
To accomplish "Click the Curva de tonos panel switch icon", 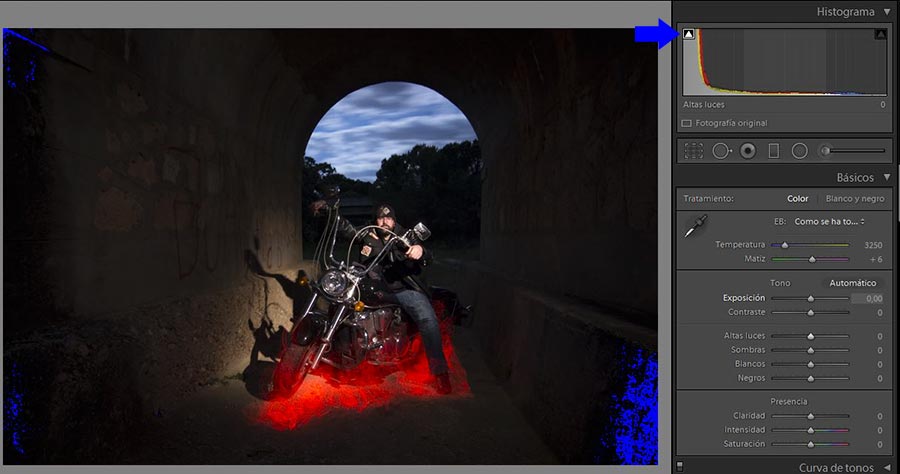I will (x=680, y=466).
